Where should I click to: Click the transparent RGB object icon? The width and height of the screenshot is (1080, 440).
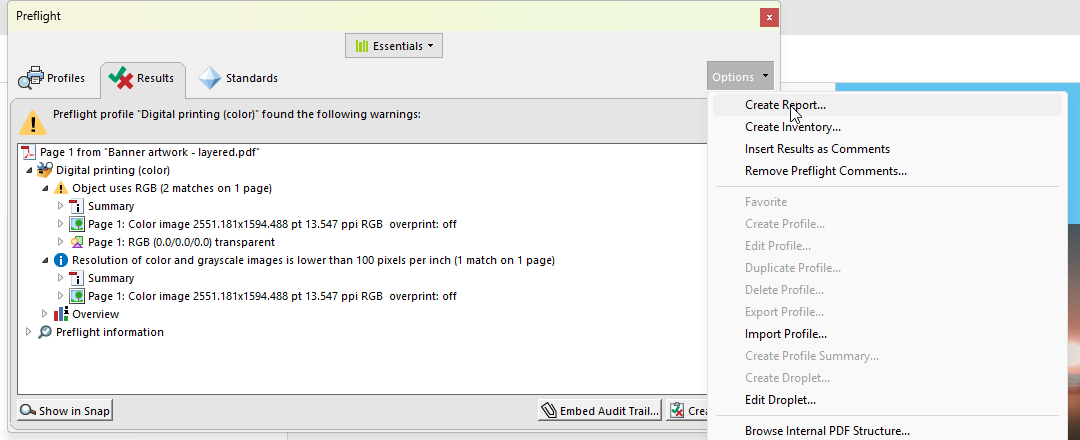click(x=76, y=242)
